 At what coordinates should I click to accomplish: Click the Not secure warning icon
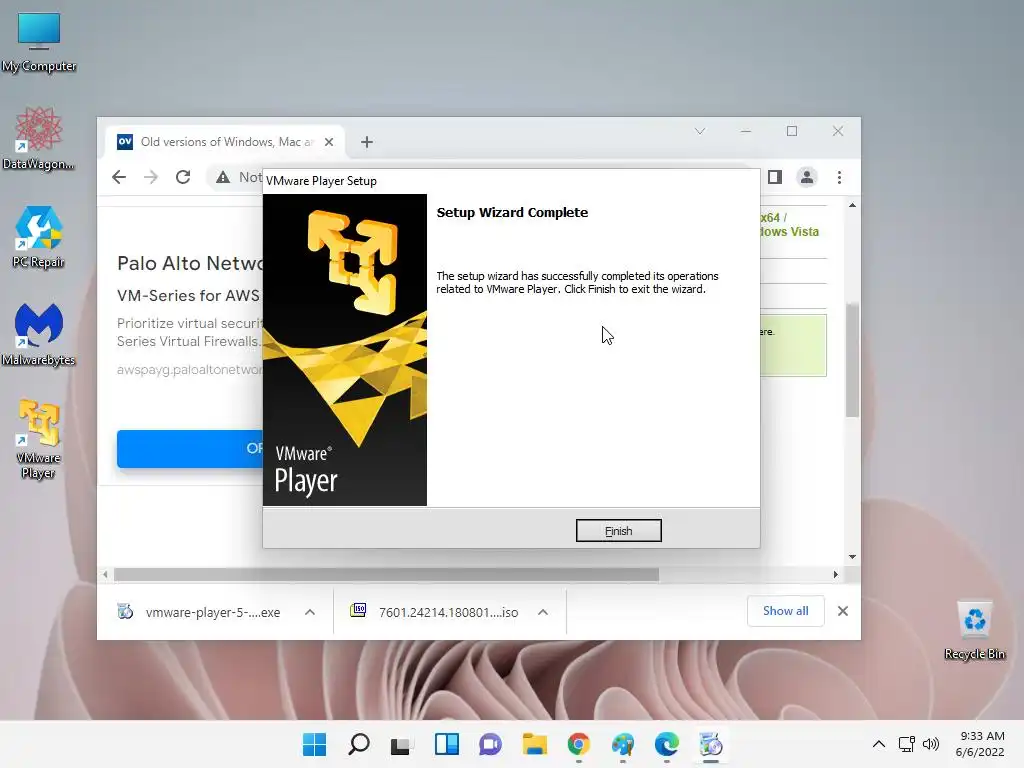point(223,177)
